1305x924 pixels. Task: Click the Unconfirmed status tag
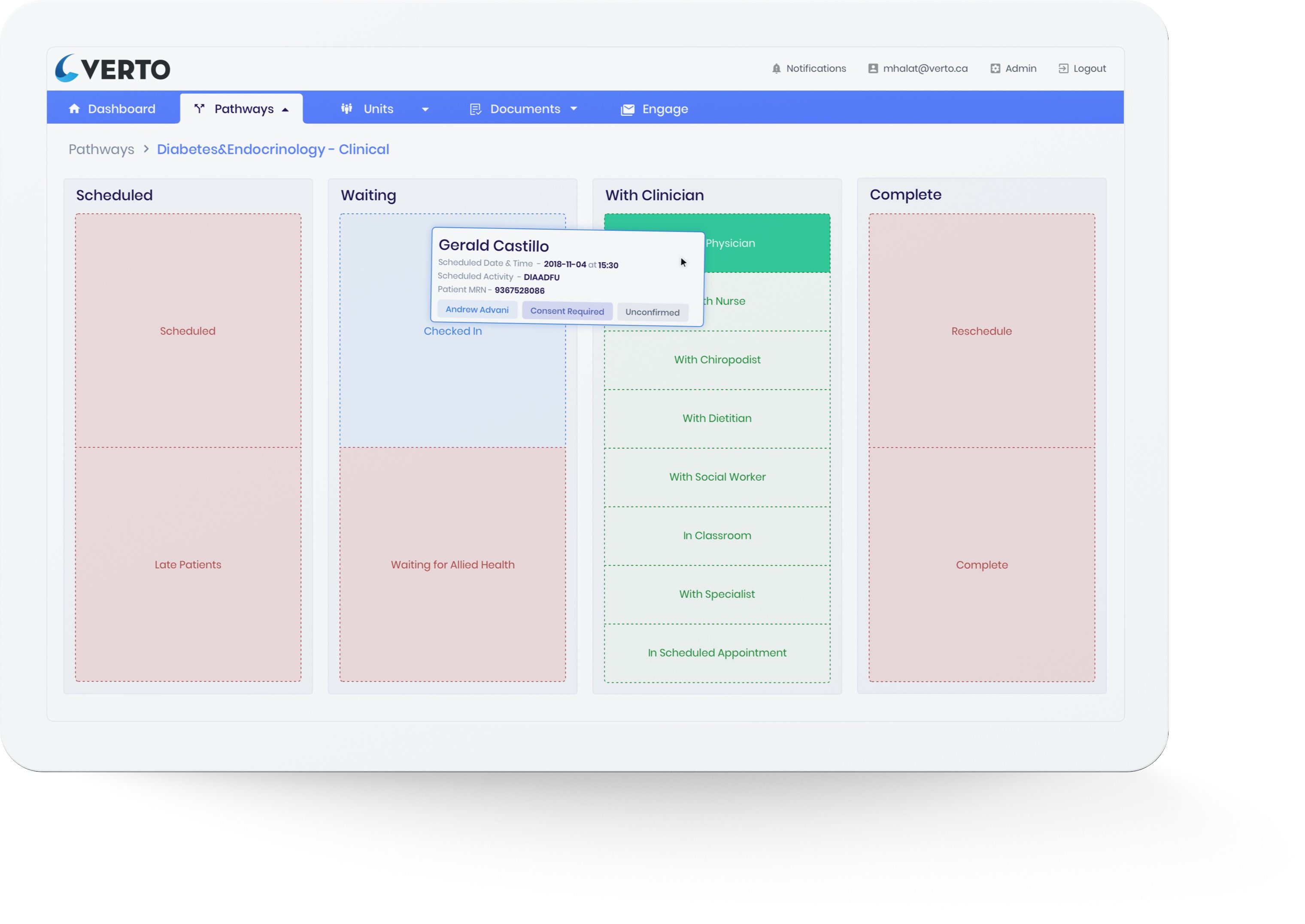[652, 312]
